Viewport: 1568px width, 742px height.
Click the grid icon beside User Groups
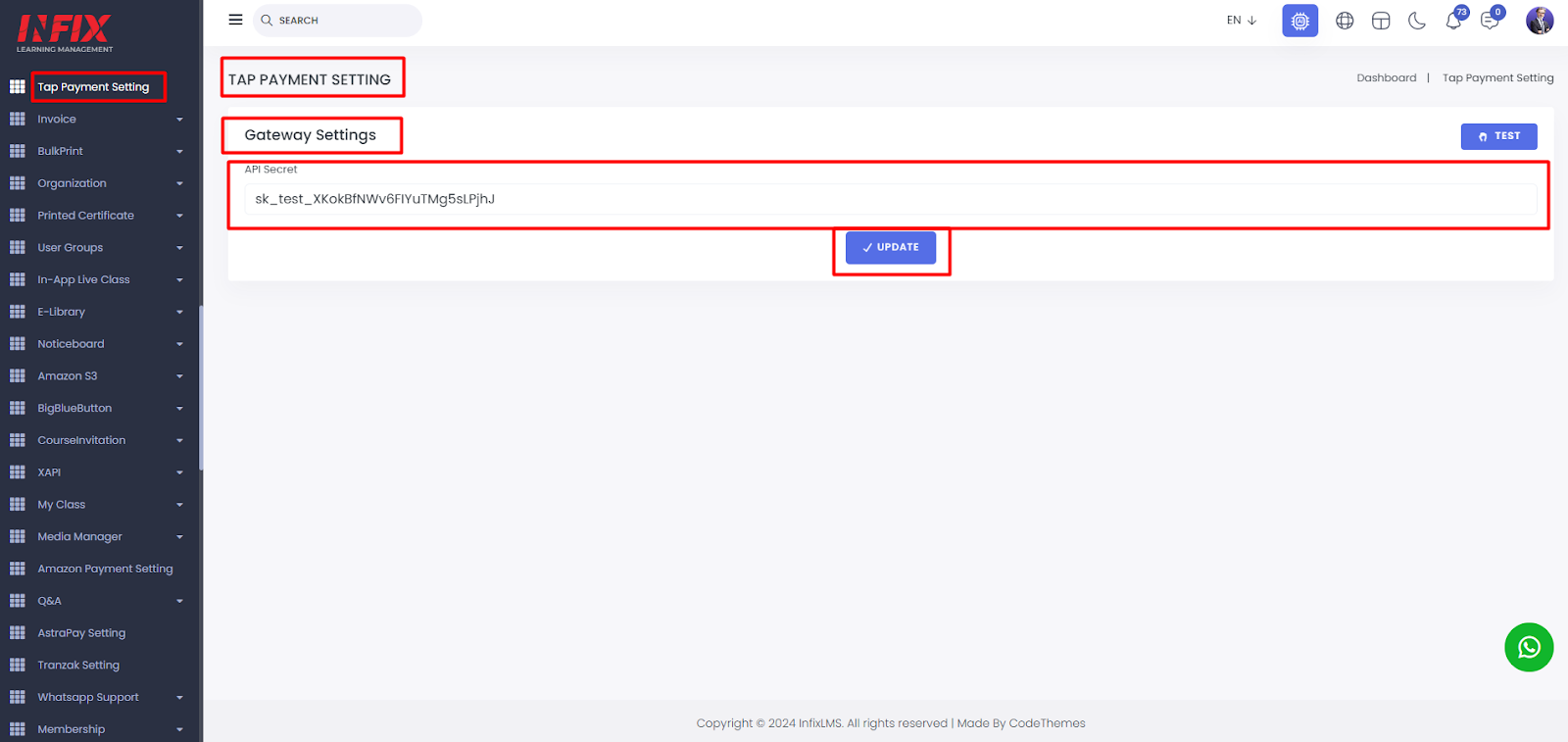pyautogui.click(x=18, y=247)
